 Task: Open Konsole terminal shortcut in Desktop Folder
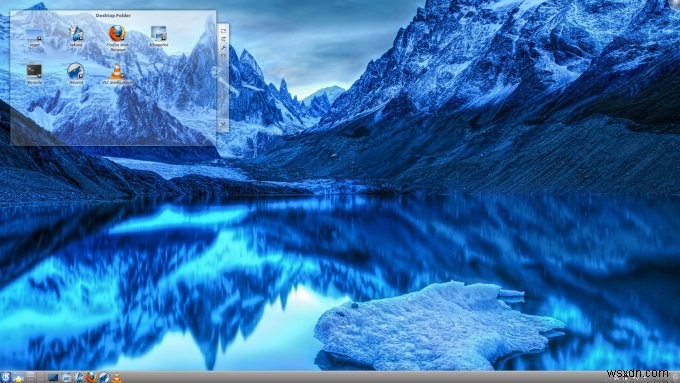tap(34, 73)
